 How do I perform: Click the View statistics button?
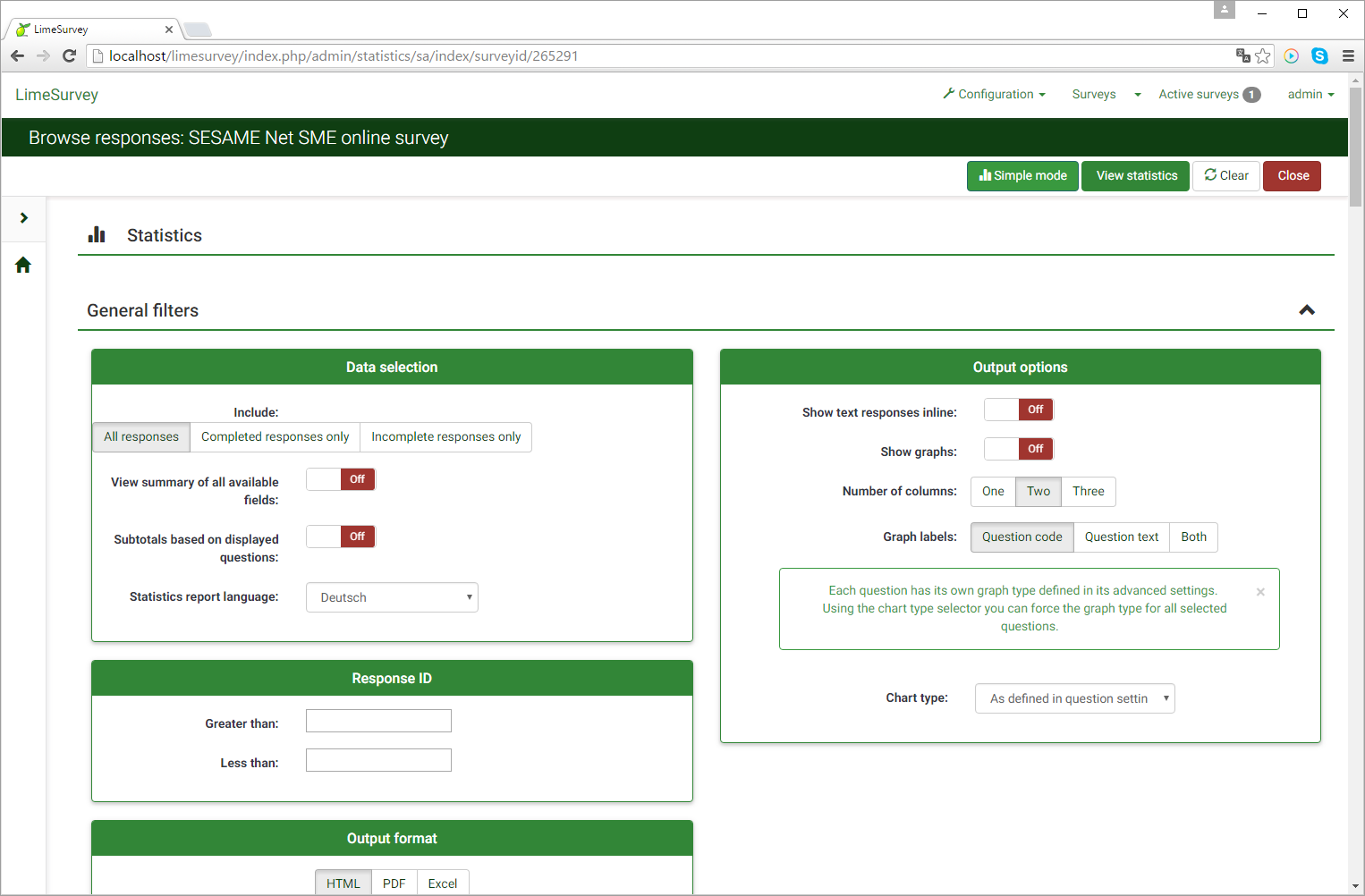point(1136,176)
